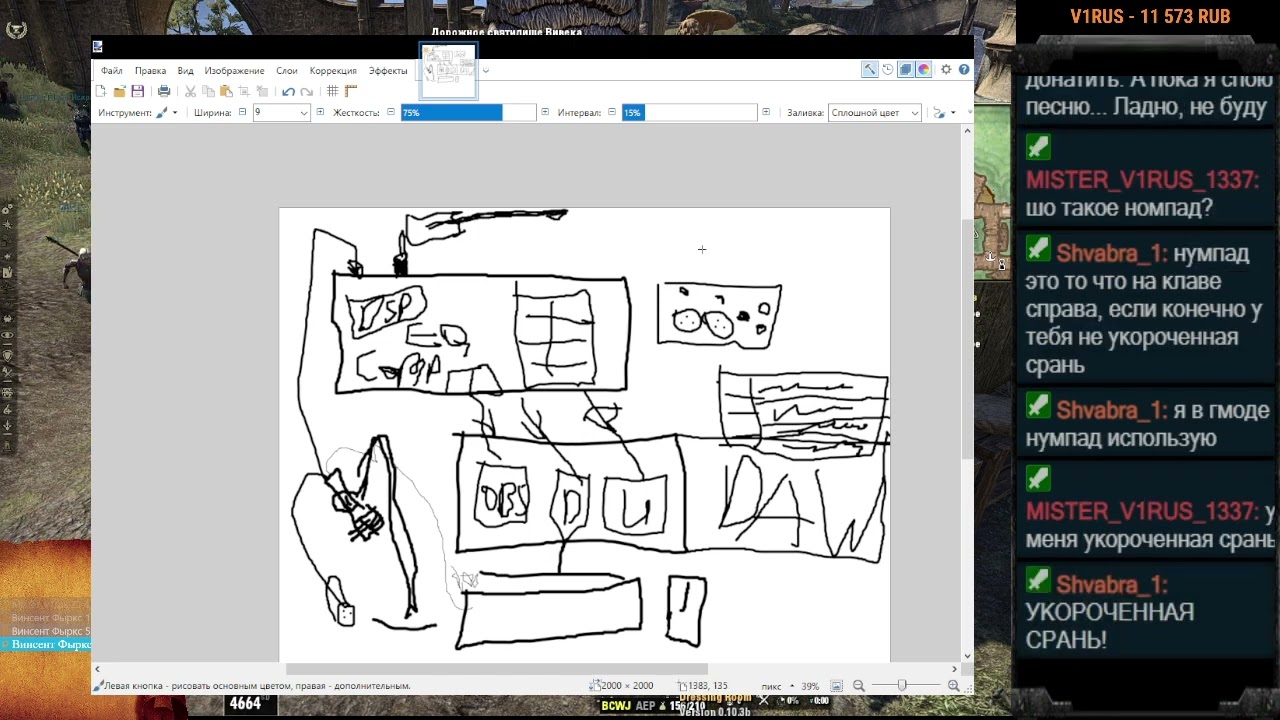The height and width of the screenshot is (720, 1280).
Task: Redo the last undone action
Action: (x=306, y=91)
